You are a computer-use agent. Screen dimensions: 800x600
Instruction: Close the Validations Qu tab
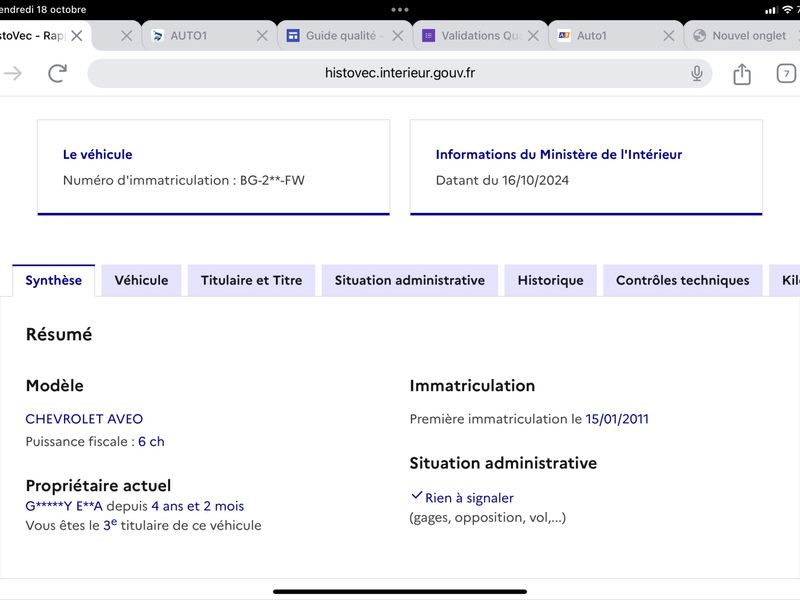[534, 36]
